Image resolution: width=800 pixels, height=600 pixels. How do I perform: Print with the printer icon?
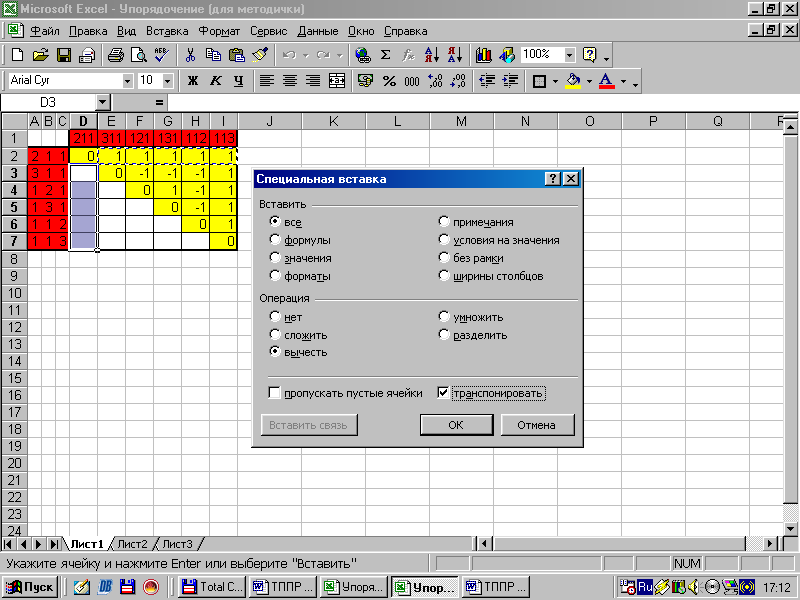click(x=116, y=55)
